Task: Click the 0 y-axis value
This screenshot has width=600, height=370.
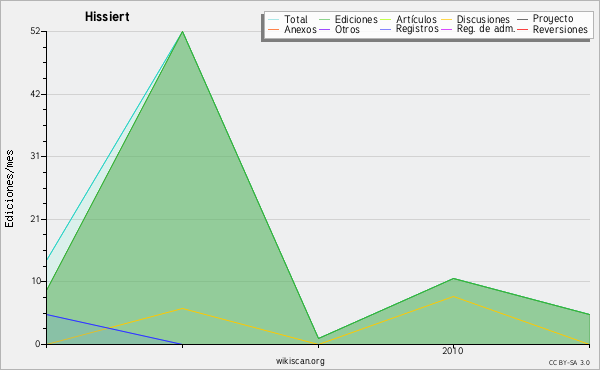Action: (38, 344)
